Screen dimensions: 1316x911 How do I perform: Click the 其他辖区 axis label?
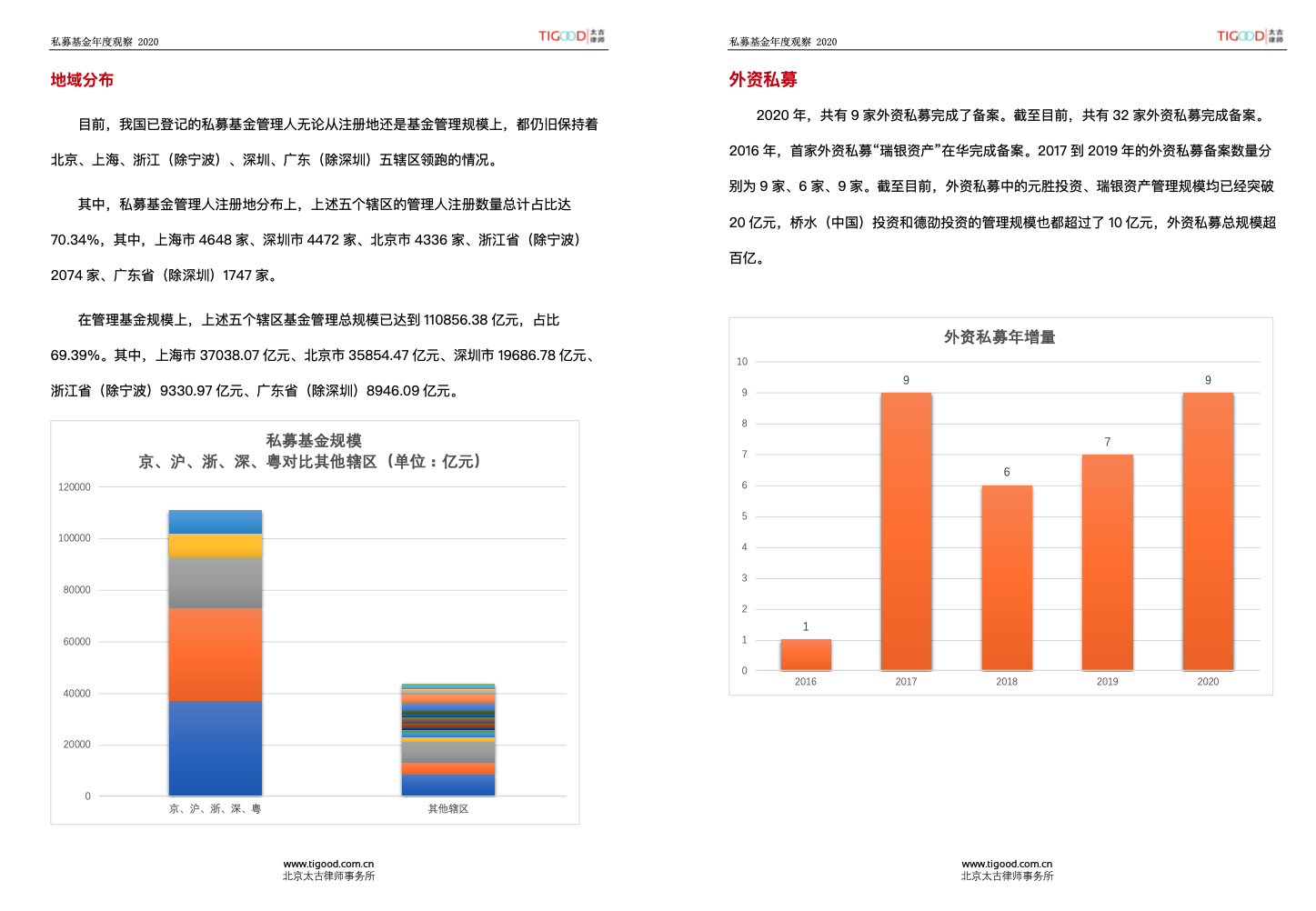pyautogui.click(x=448, y=808)
